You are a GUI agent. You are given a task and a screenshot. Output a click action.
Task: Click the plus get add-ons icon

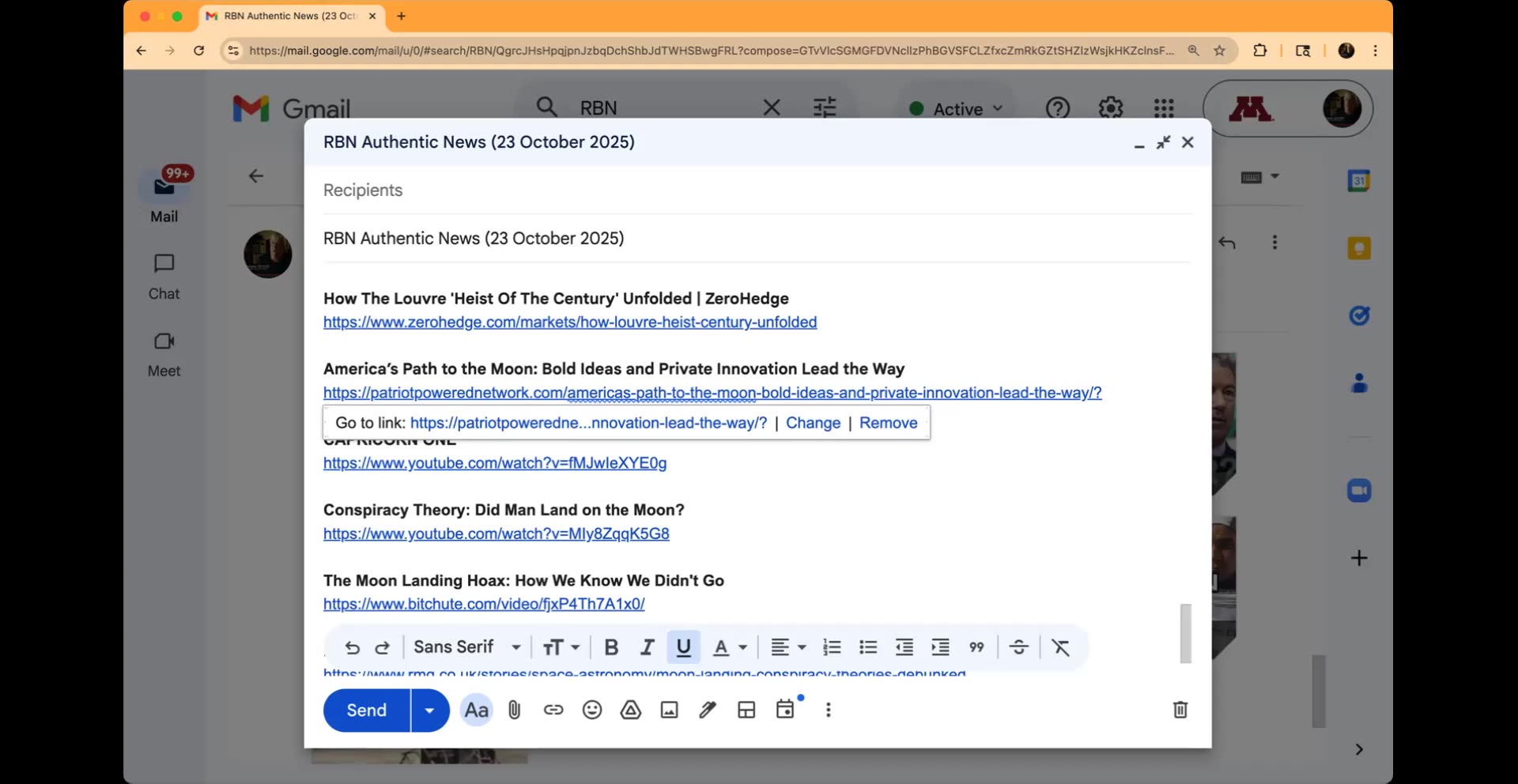1359,559
